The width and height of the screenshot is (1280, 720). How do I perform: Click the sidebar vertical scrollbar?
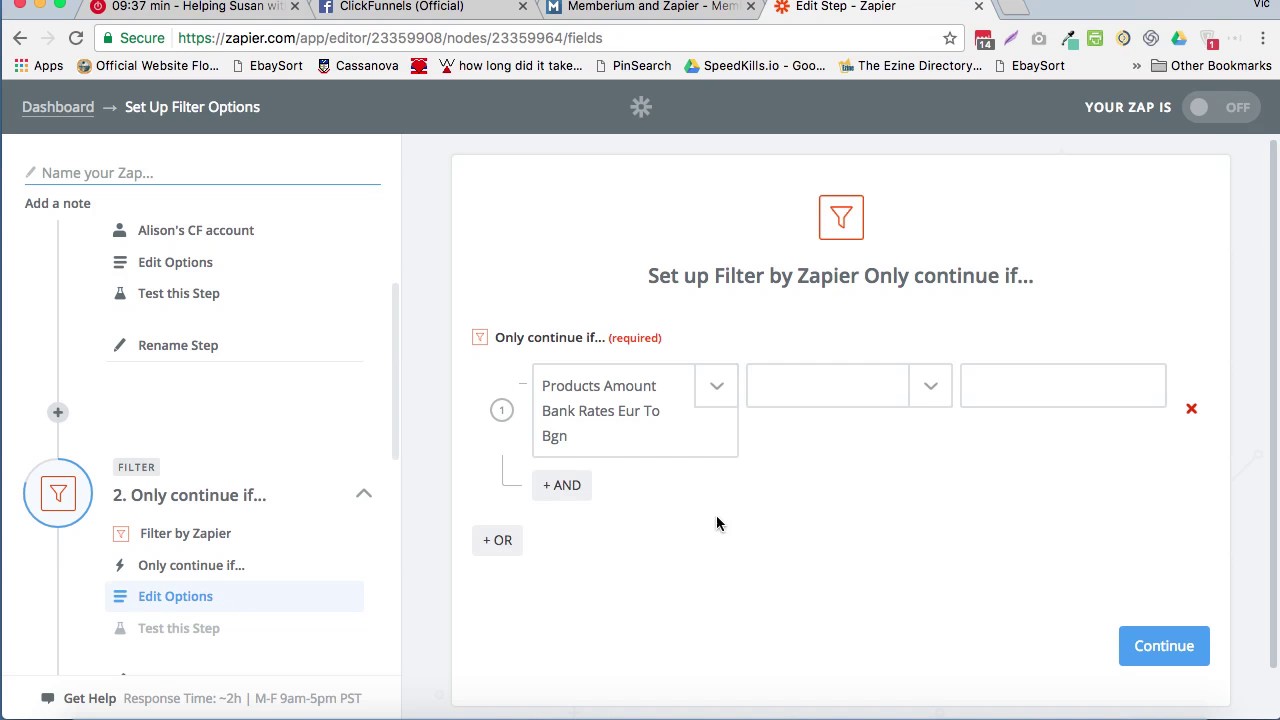[395, 370]
